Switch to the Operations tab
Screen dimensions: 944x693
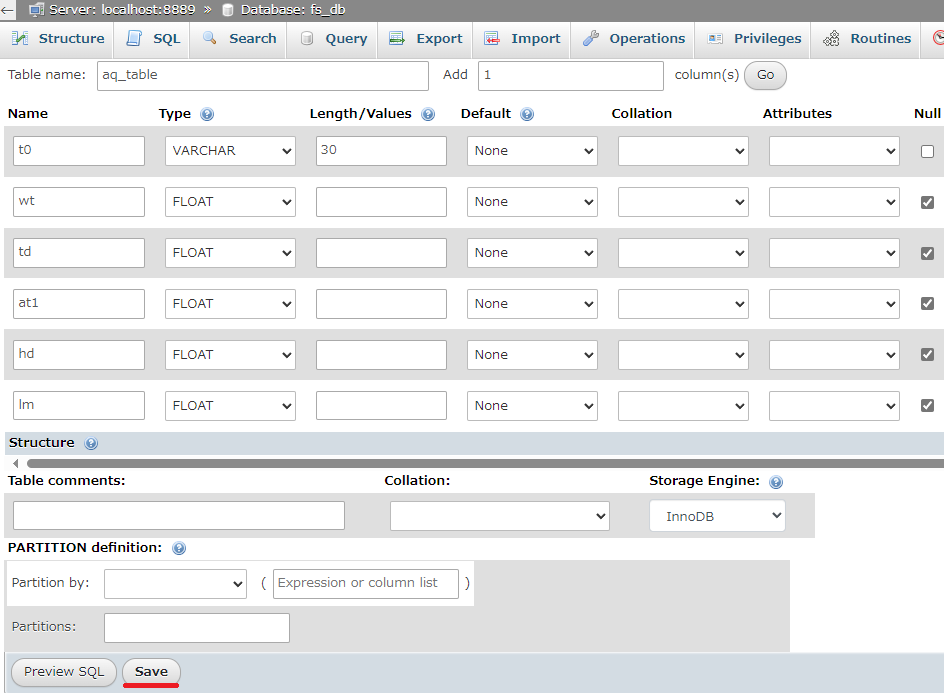coord(634,39)
